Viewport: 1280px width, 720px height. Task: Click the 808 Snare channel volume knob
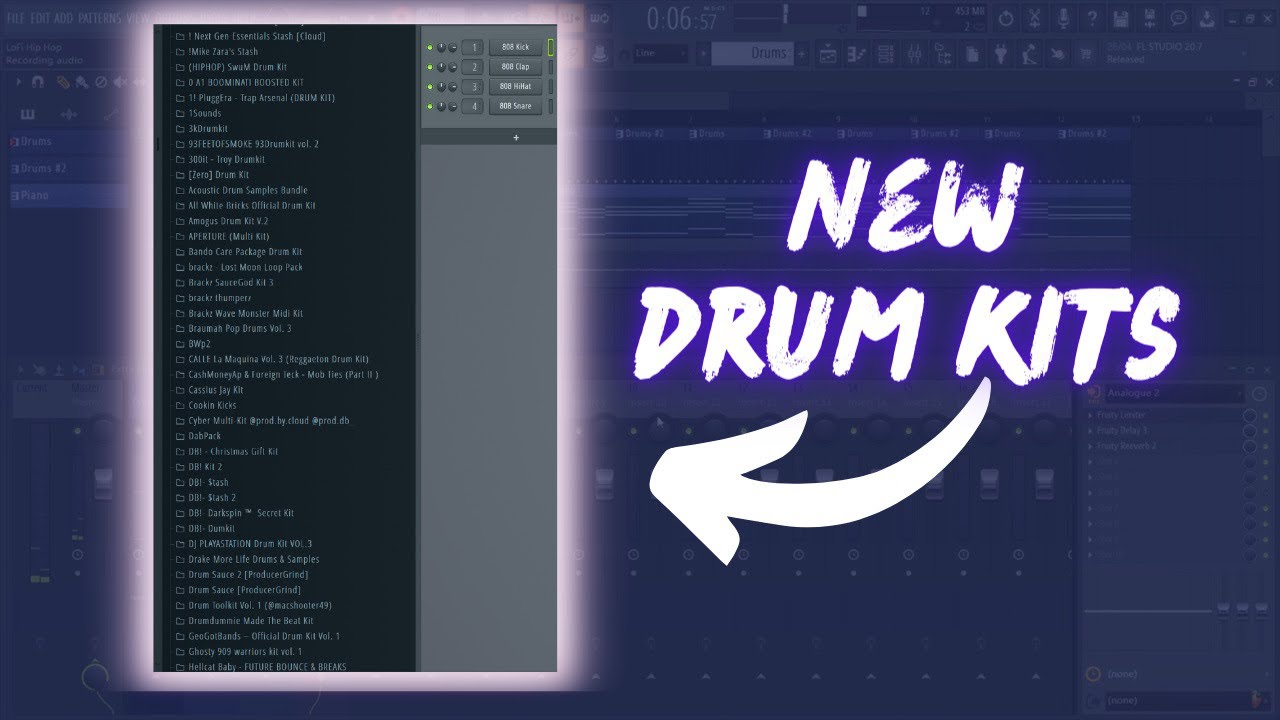point(452,106)
